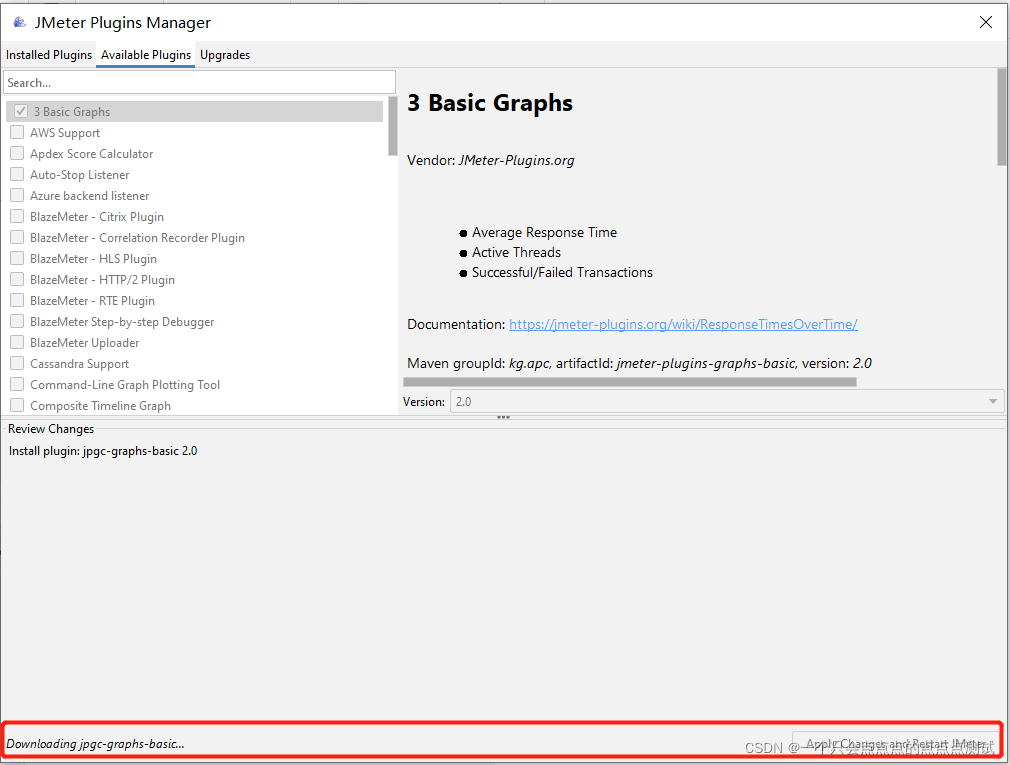
Task: Close the JMeter Plugins Manager window
Action: click(x=986, y=23)
